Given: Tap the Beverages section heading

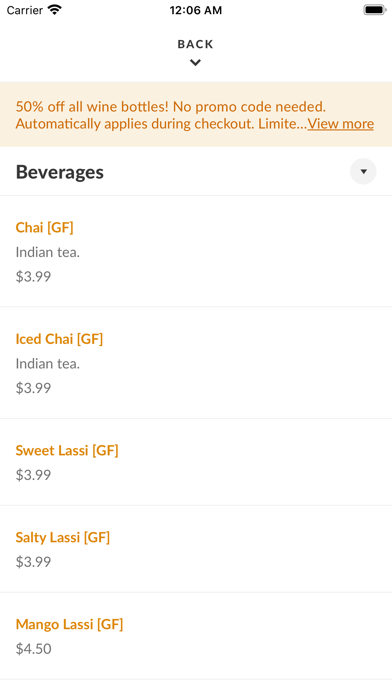Looking at the screenshot, I should (x=60, y=172).
